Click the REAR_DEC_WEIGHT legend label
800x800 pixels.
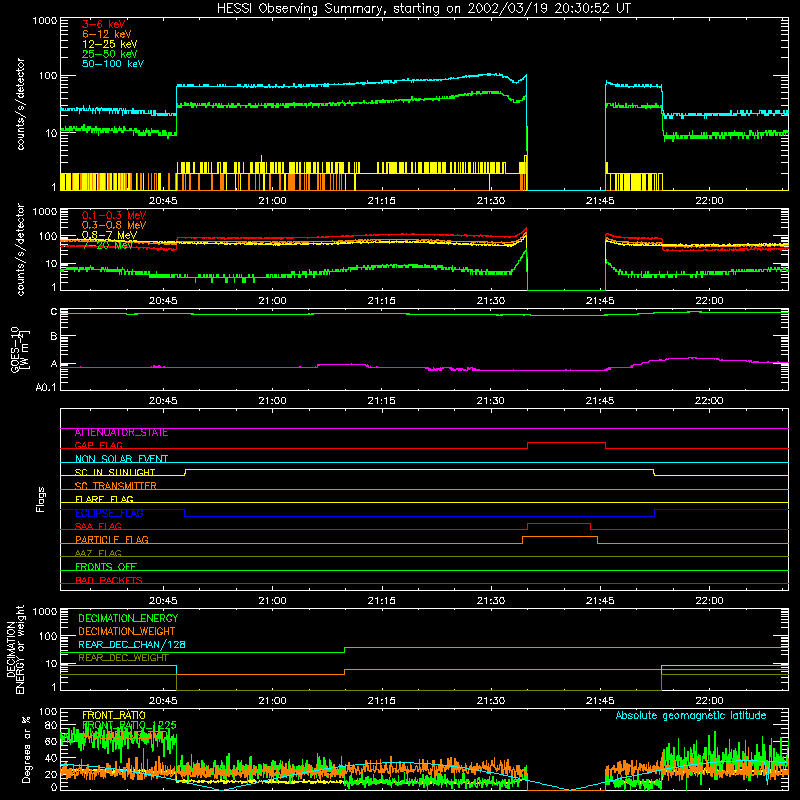pos(123,658)
